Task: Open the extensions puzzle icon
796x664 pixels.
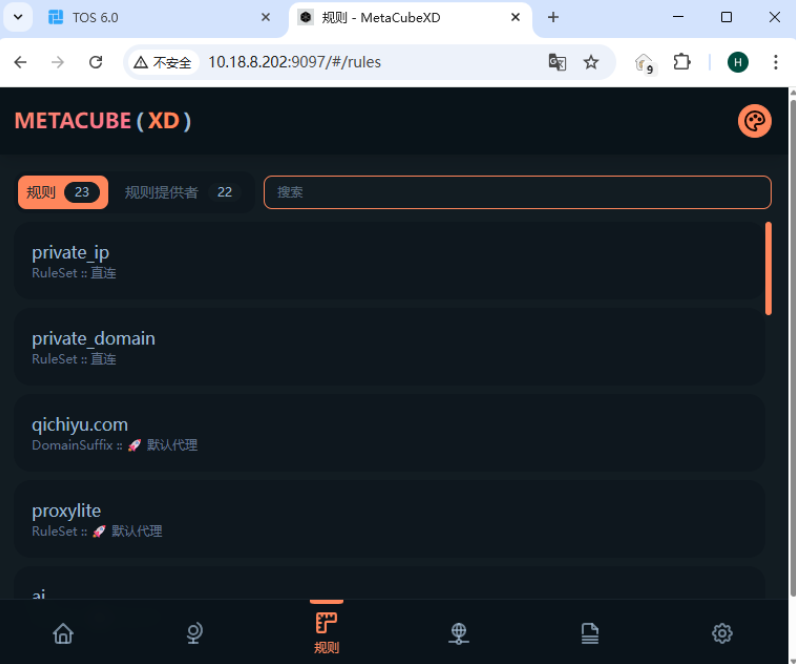Action: [x=681, y=62]
